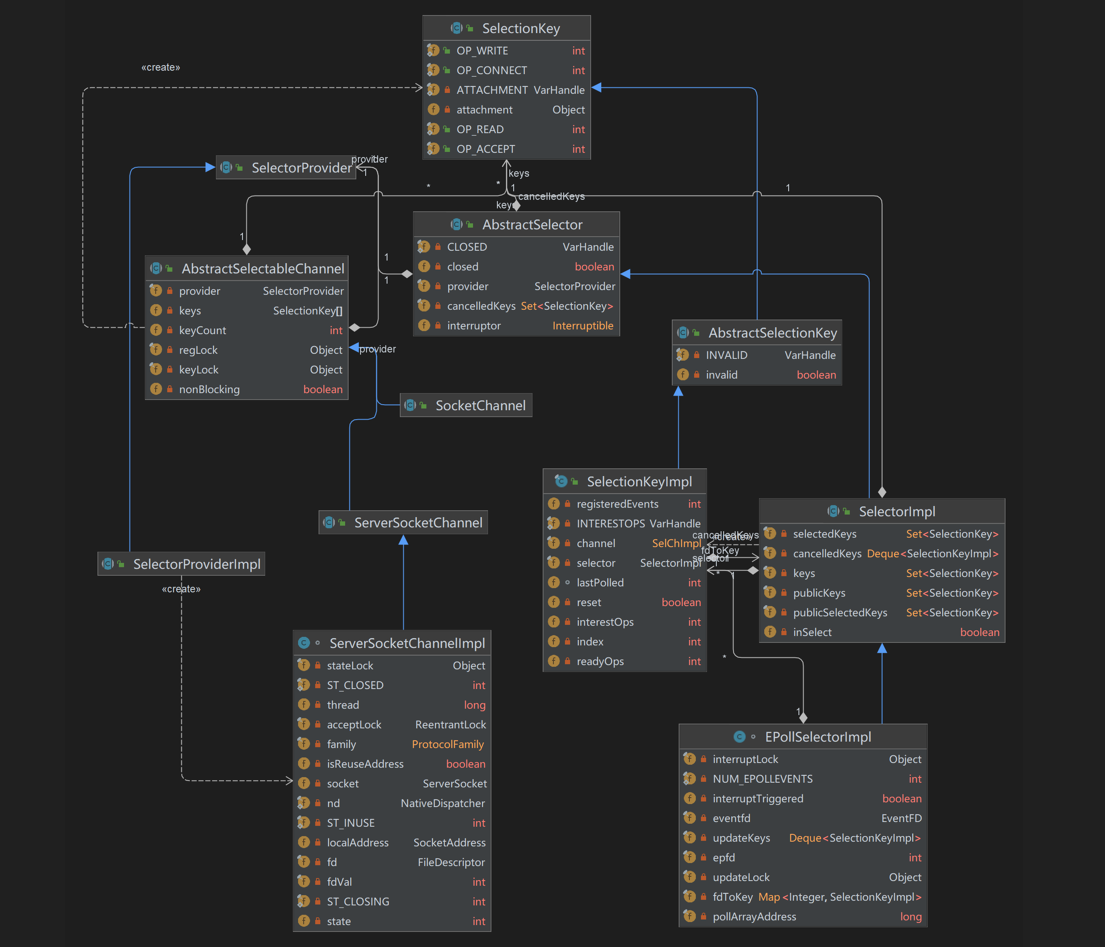
Task: Click the field icon next to OP_WRITE
Action: [x=433, y=51]
